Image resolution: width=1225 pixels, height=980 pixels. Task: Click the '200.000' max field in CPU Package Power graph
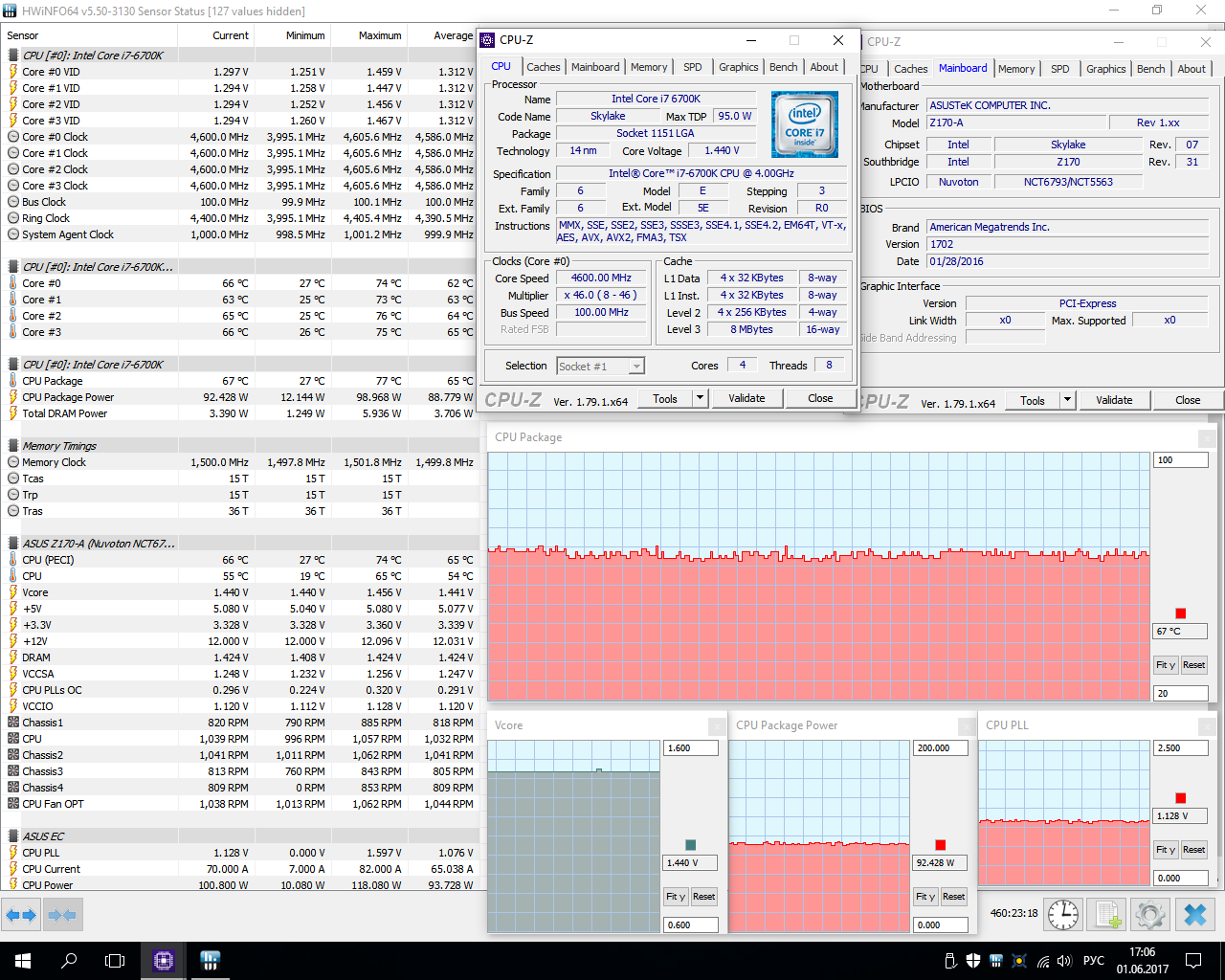(941, 748)
